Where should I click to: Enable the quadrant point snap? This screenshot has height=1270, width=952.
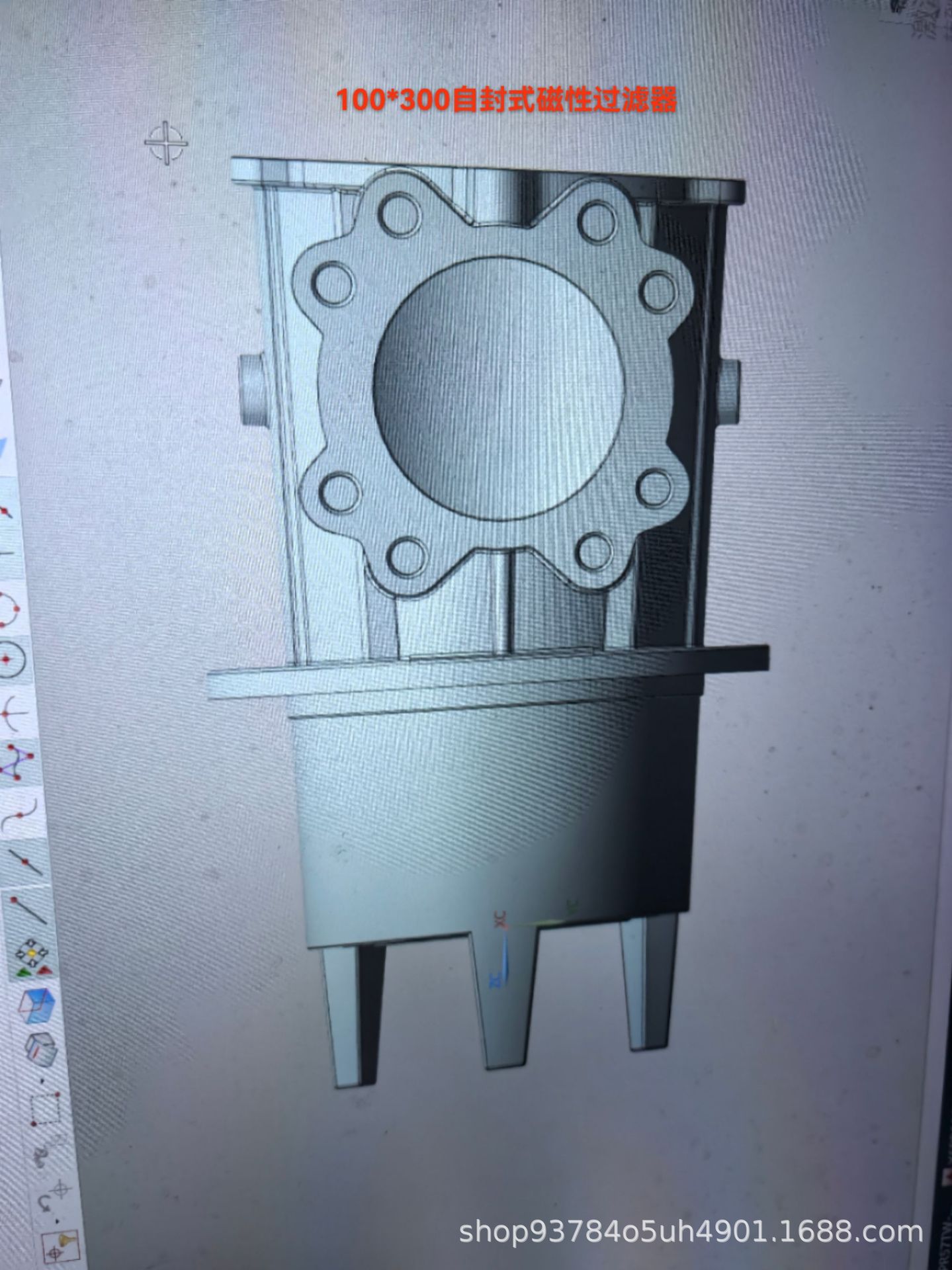coord(15,714)
